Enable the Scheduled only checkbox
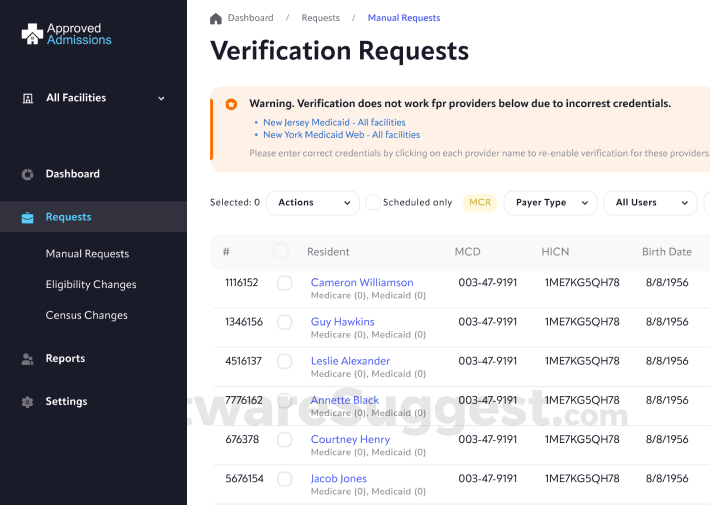The width and height of the screenshot is (710, 505). pos(373,203)
